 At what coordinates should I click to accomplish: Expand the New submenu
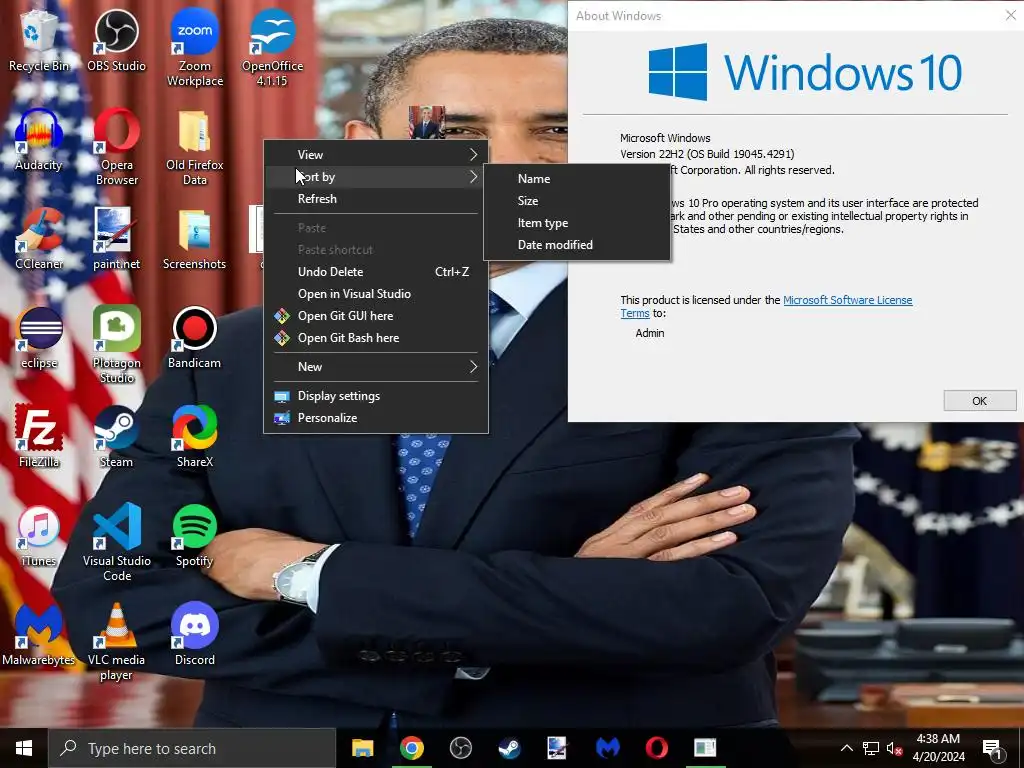(x=376, y=367)
